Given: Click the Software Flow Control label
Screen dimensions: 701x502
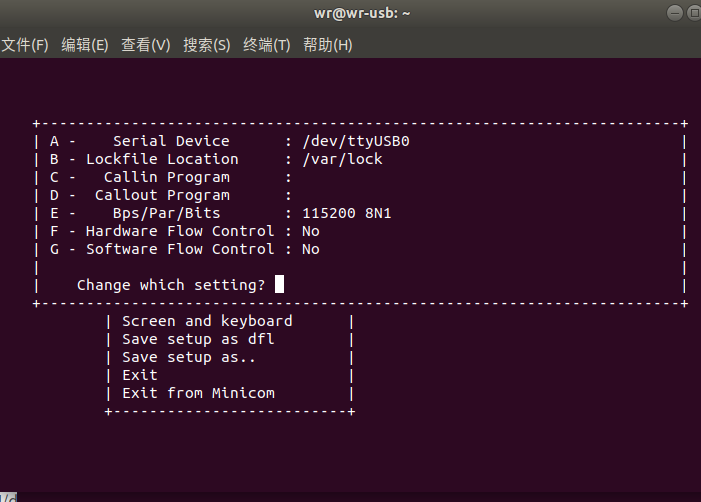Looking at the screenshot, I should click(x=180, y=249).
